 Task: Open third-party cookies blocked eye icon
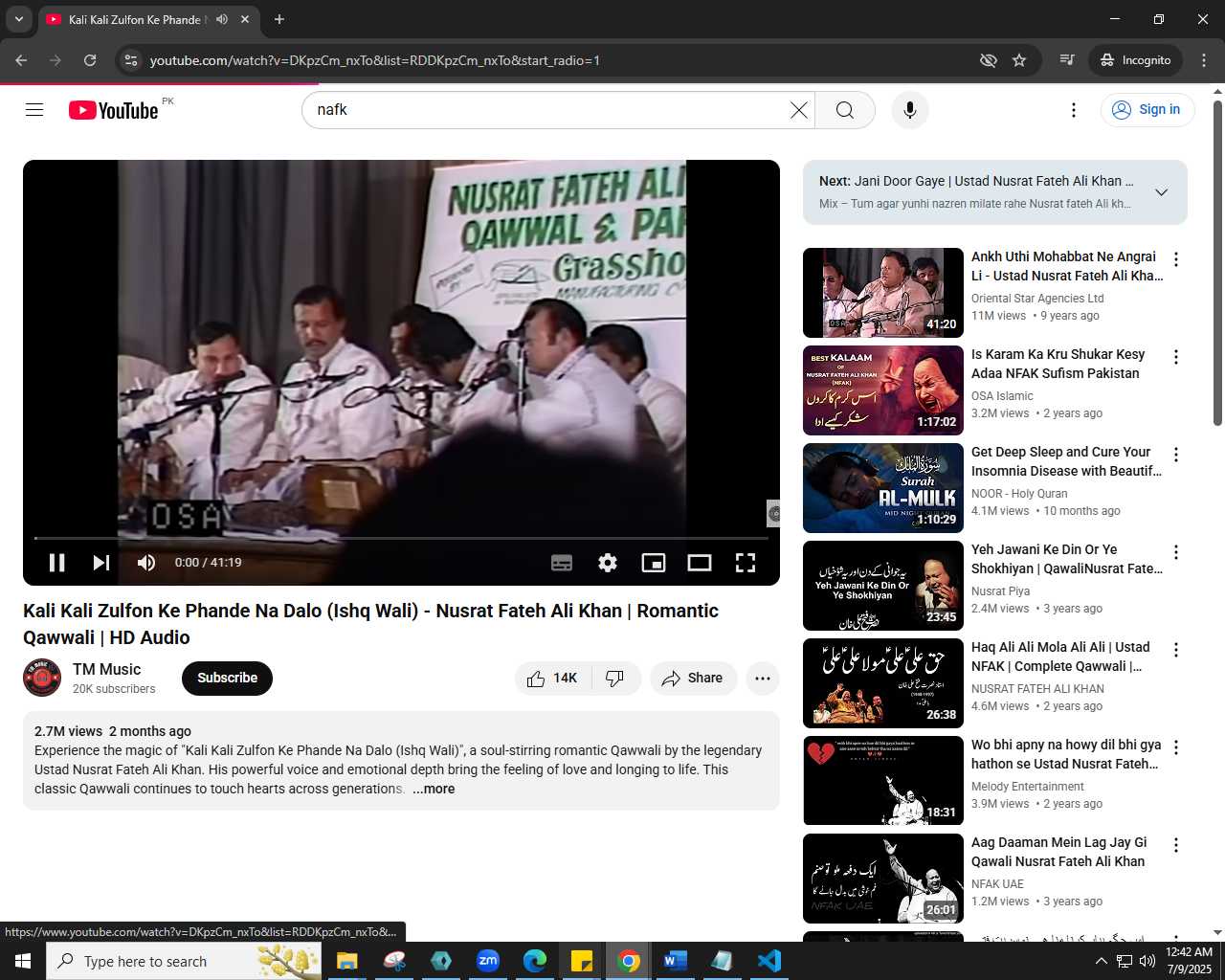[x=989, y=60]
